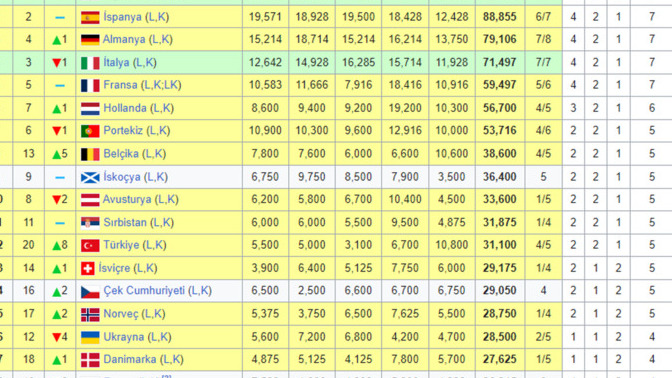Click red down arrow in Avusturya row

tap(56, 200)
